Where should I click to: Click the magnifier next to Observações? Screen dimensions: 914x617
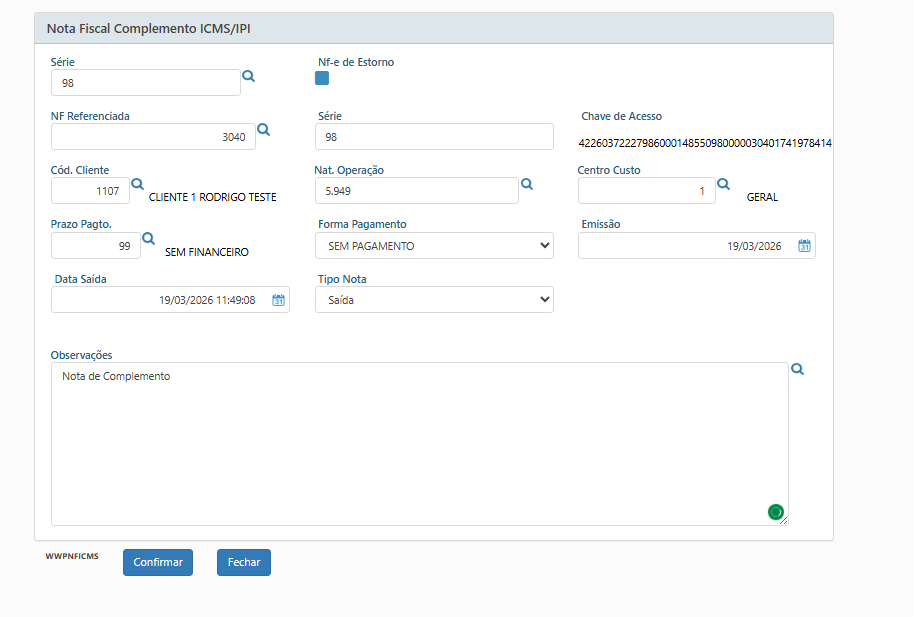pyautogui.click(x=797, y=369)
